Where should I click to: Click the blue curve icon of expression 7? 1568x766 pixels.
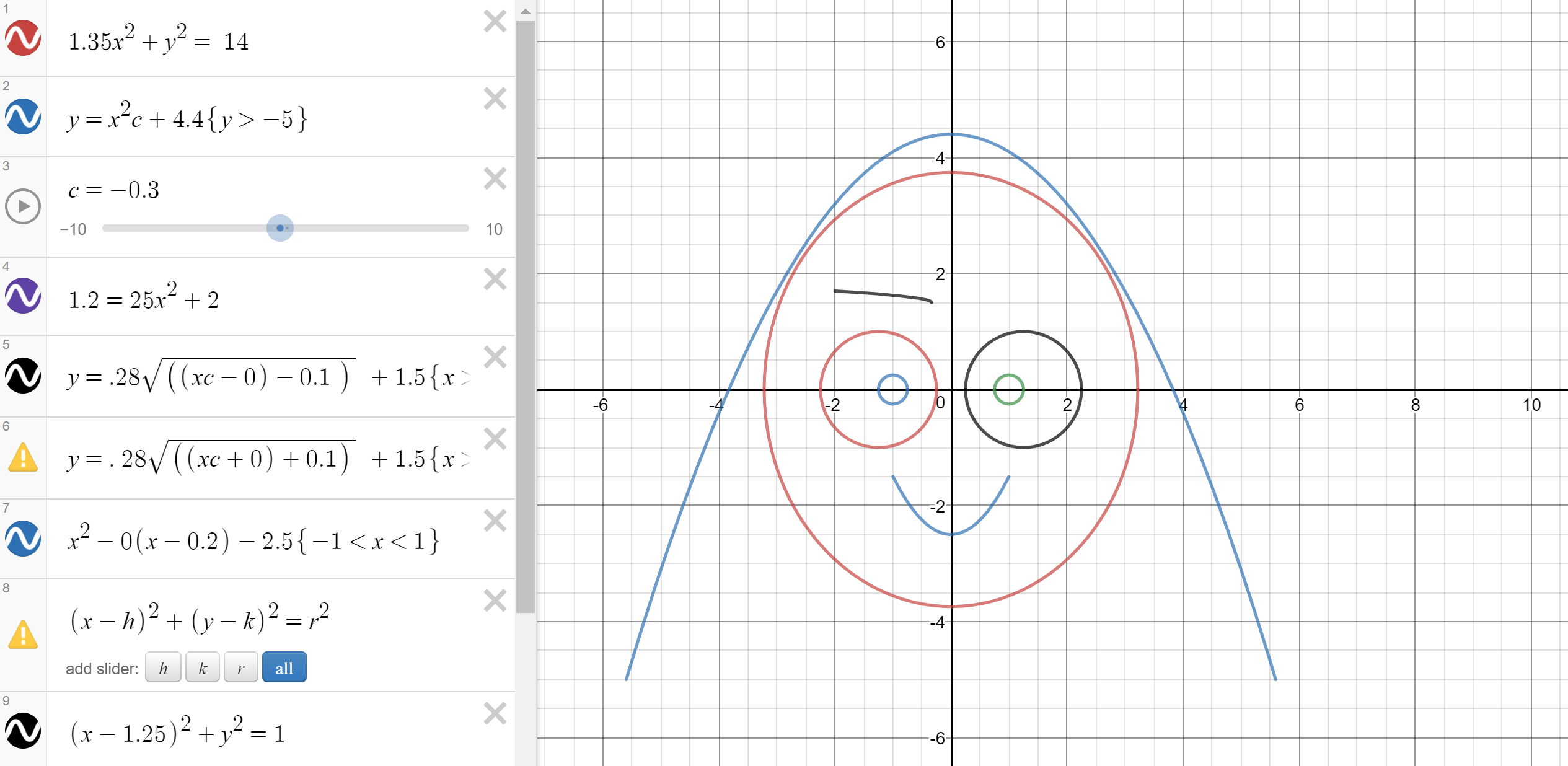tap(23, 539)
